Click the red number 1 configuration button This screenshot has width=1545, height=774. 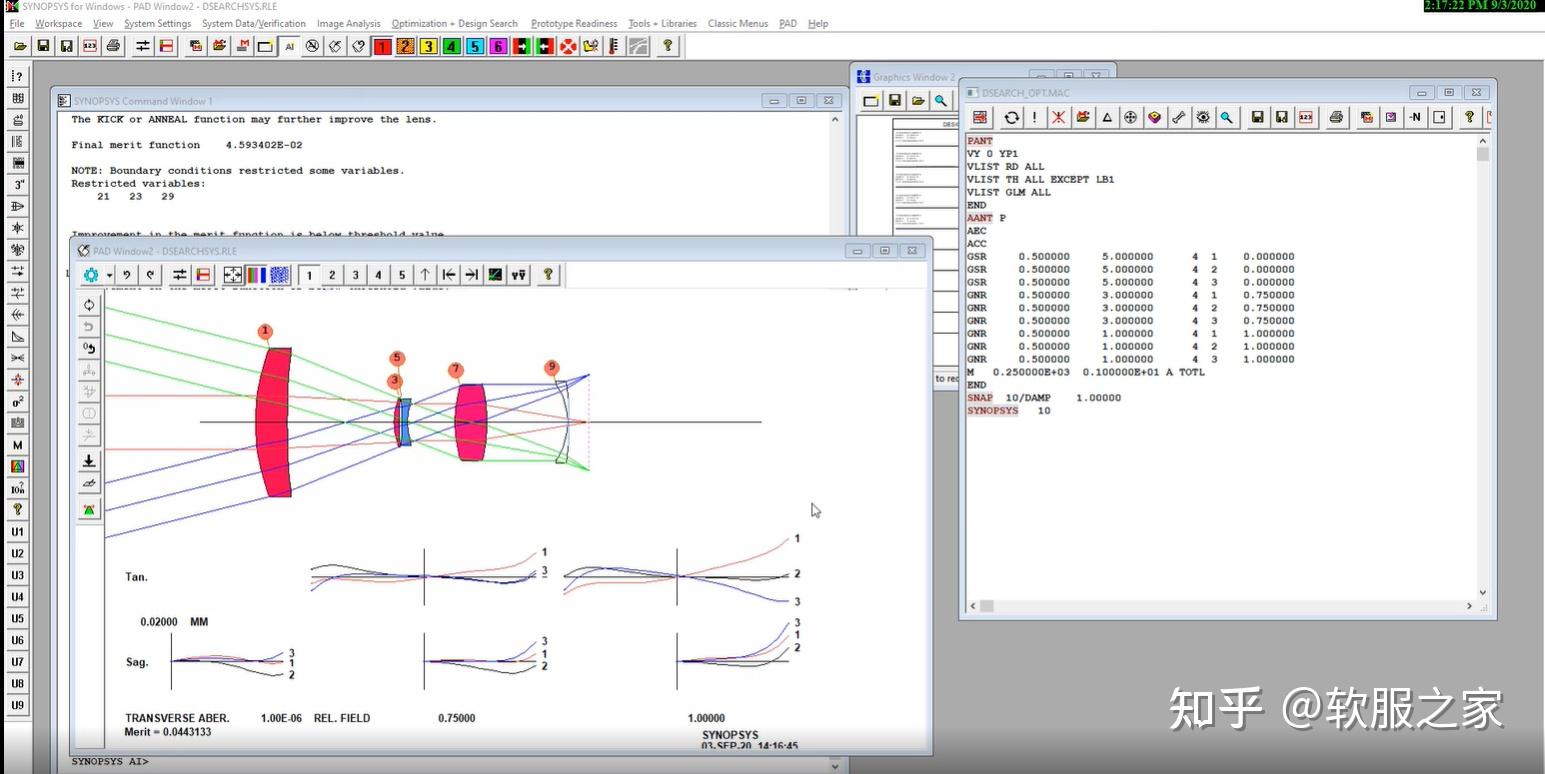382,46
